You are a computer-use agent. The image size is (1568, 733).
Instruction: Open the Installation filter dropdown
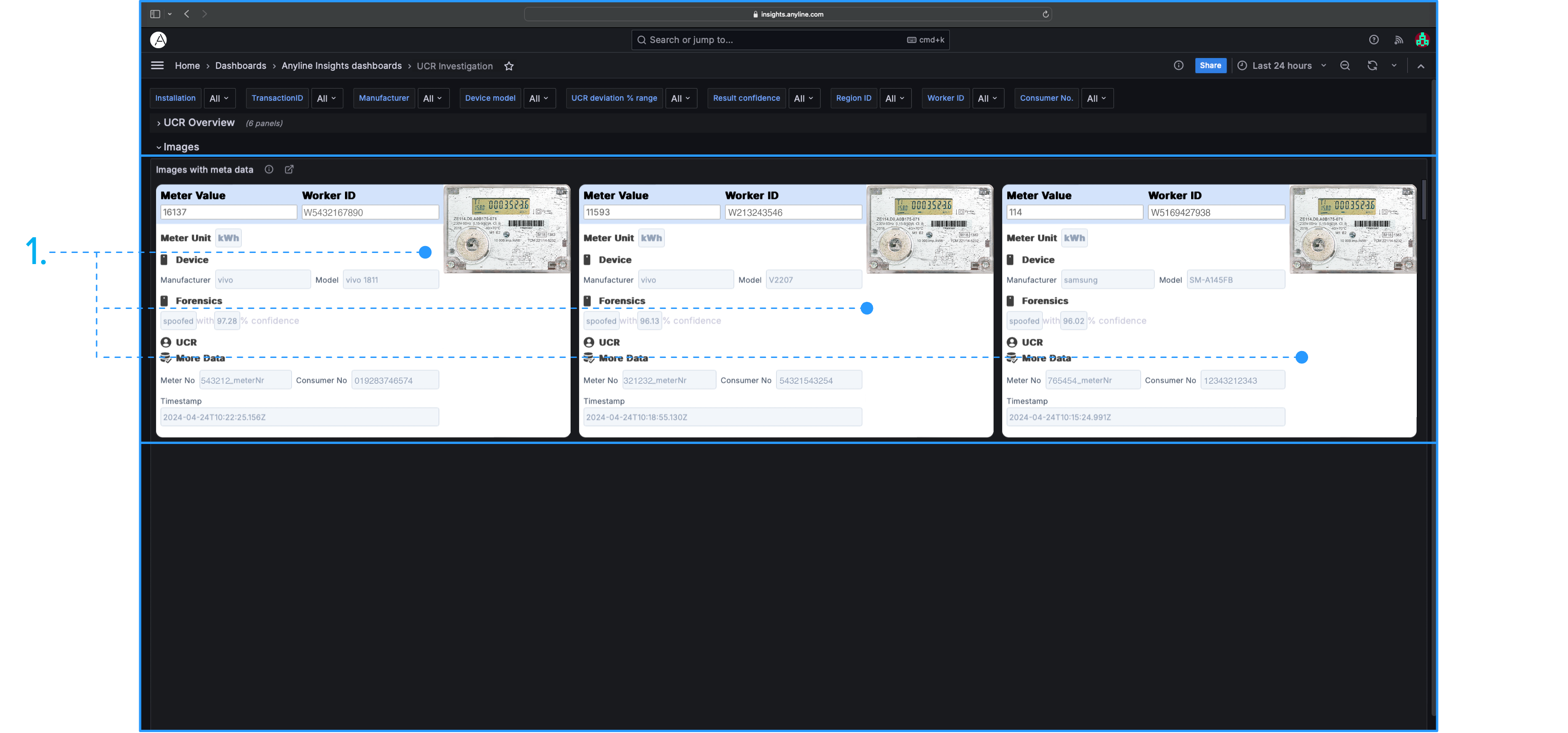tap(219, 99)
